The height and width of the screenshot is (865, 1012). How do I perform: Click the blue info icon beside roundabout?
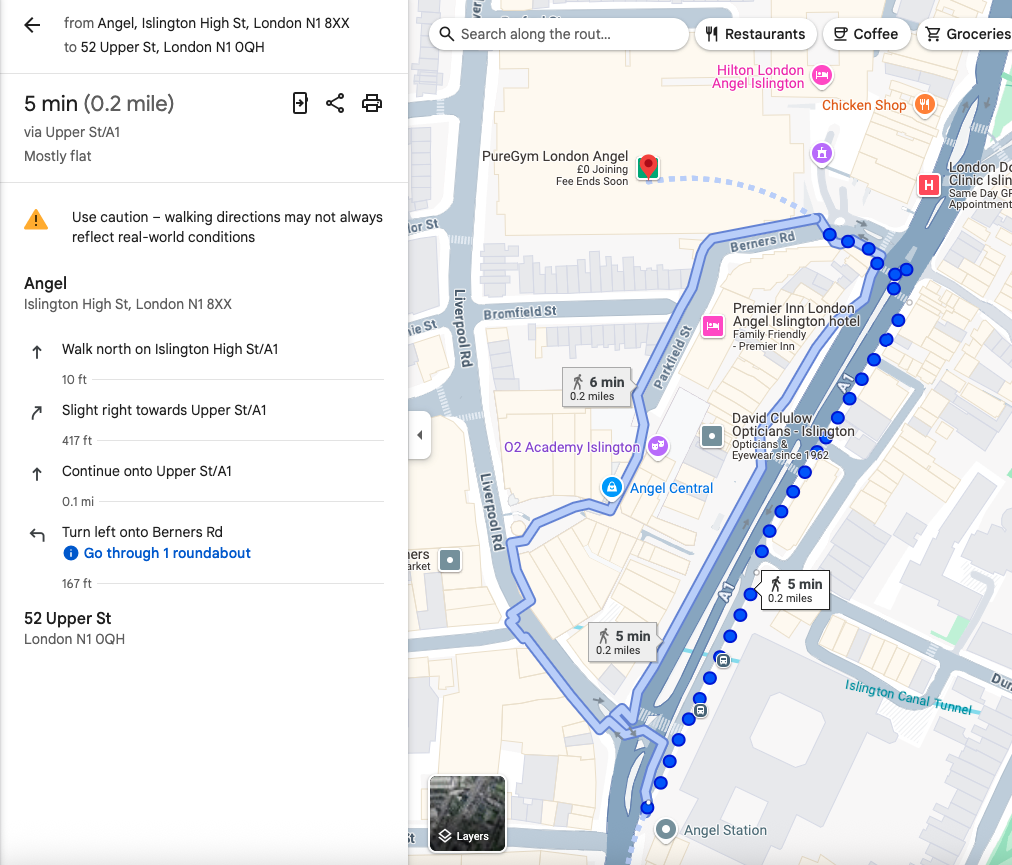pyautogui.click(x=70, y=553)
